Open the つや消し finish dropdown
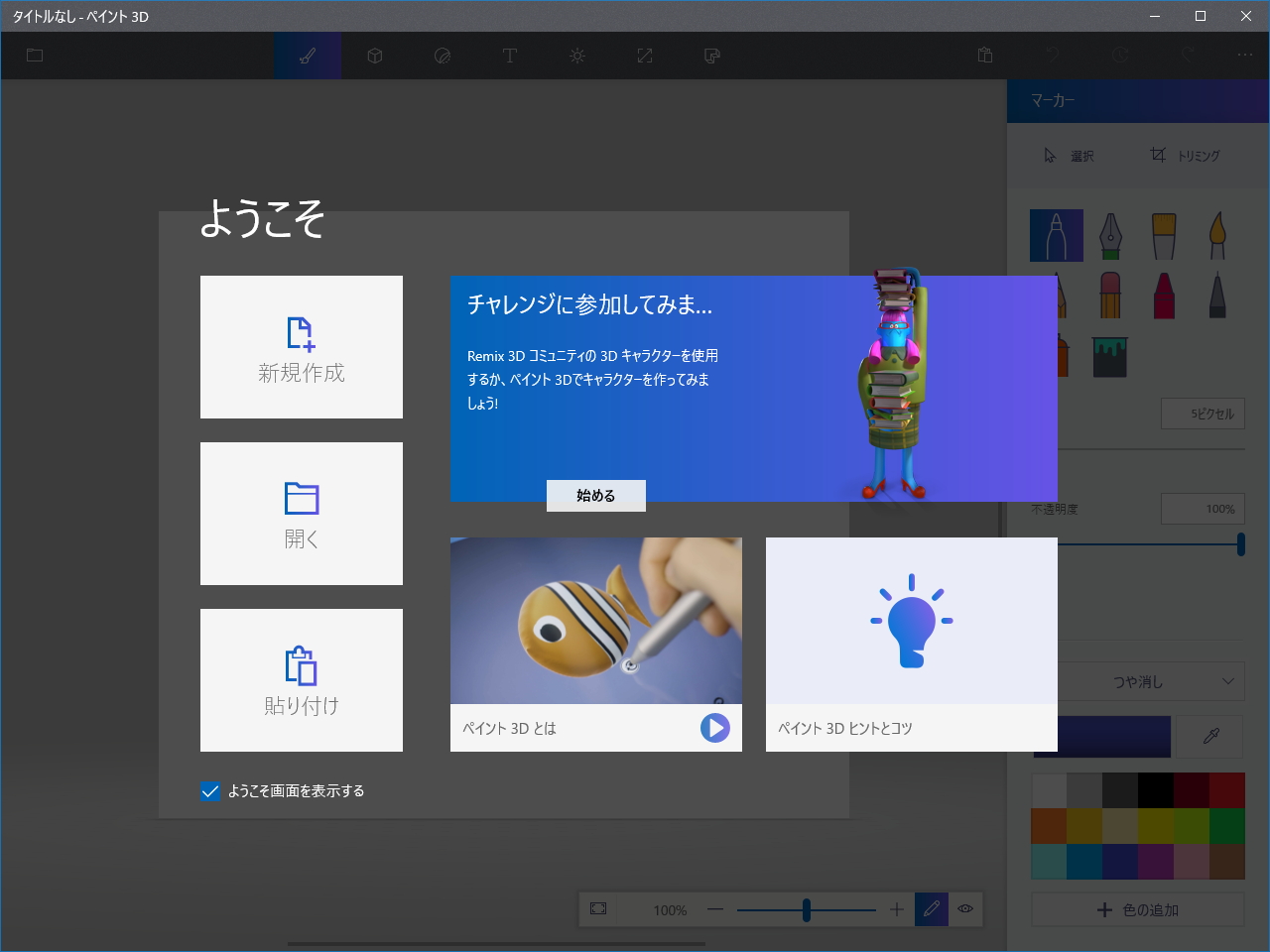 (x=1137, y=681)
